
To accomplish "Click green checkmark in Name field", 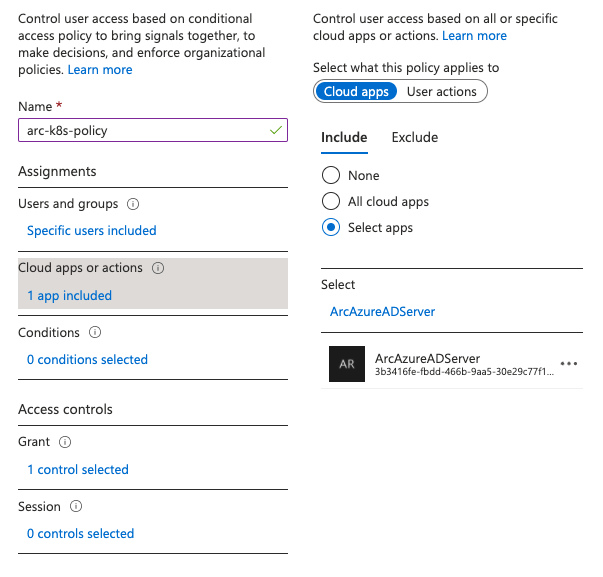I will coord(276,131).
